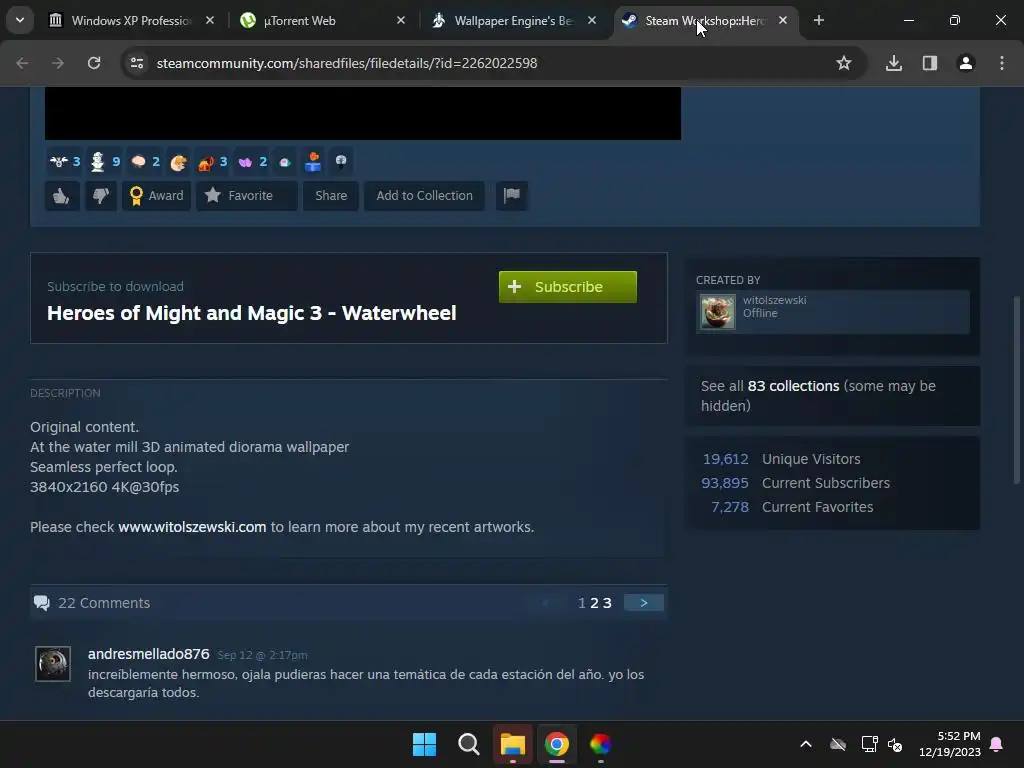1024x768 pixels.
Task: Give an Award to this item
Action: pos(156,196)
